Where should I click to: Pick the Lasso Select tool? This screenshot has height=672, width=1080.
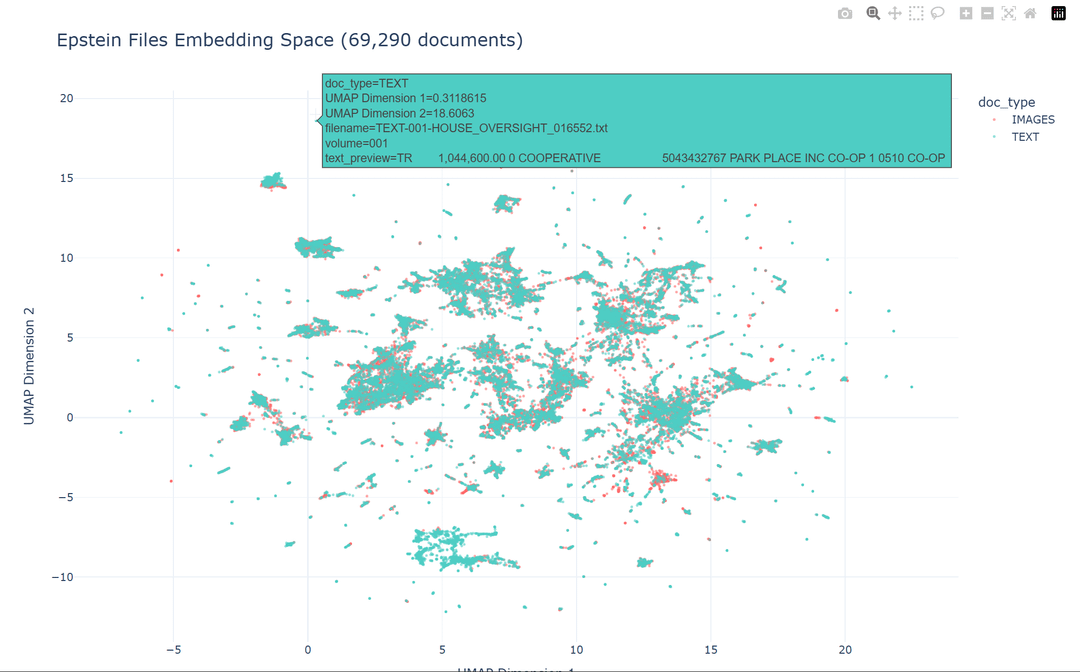938,13
